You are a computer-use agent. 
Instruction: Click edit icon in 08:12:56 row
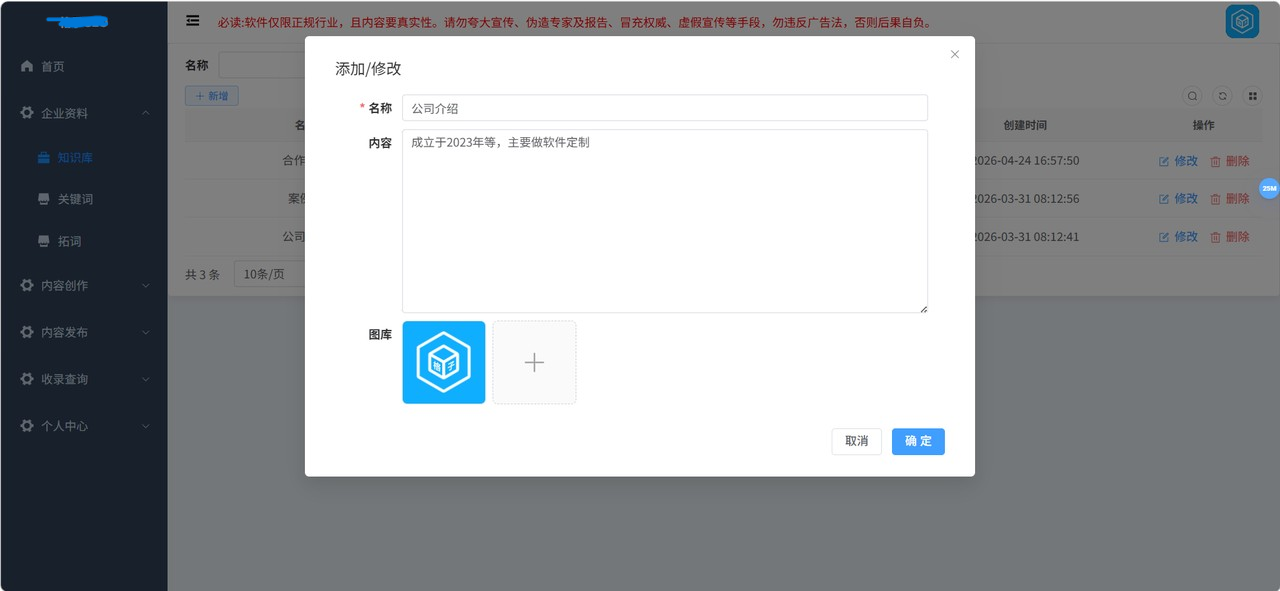coord(1164,199)
